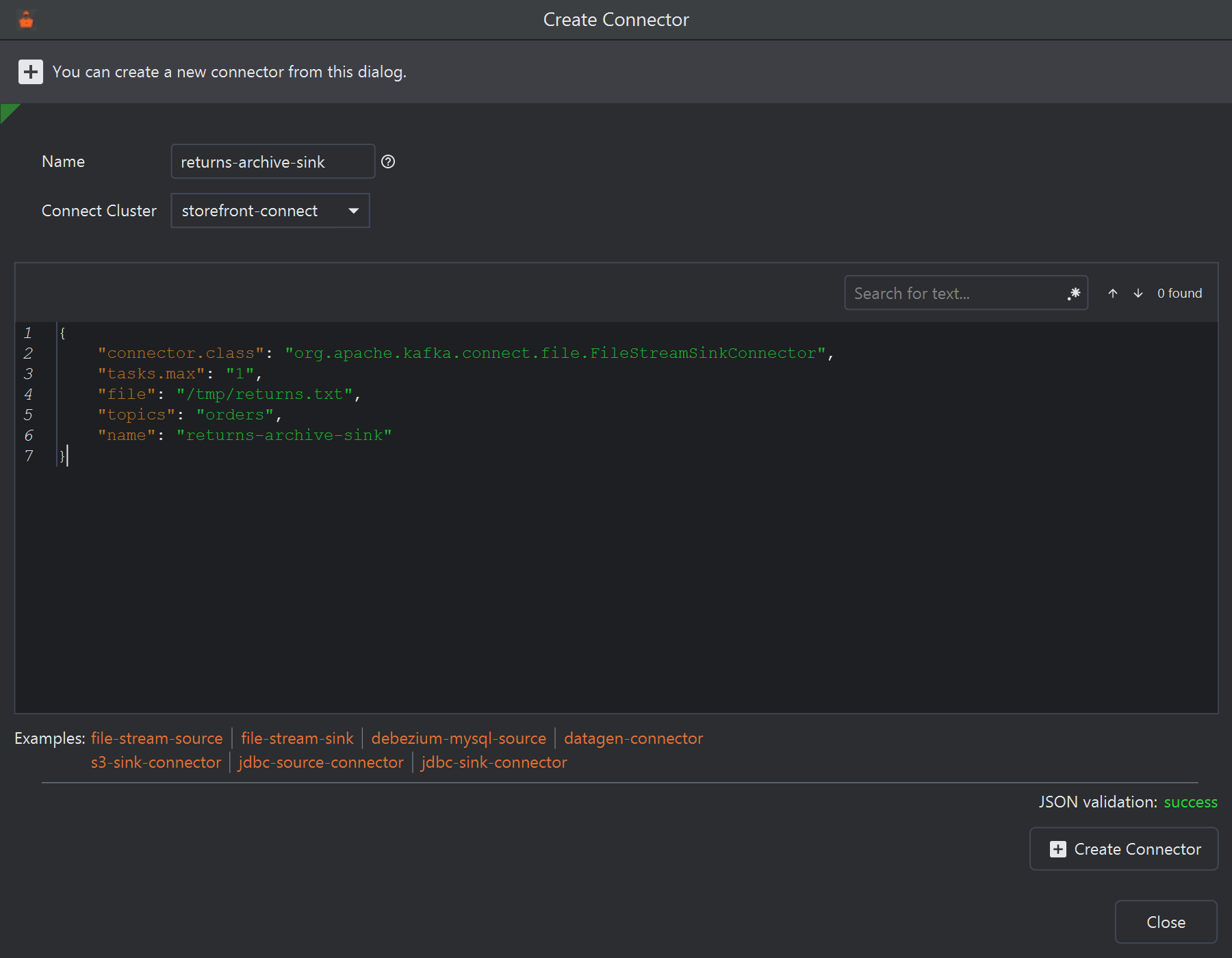Click the plus icon beside dialog description
This screenshot has width=1232, height=958.
(30, 72)
